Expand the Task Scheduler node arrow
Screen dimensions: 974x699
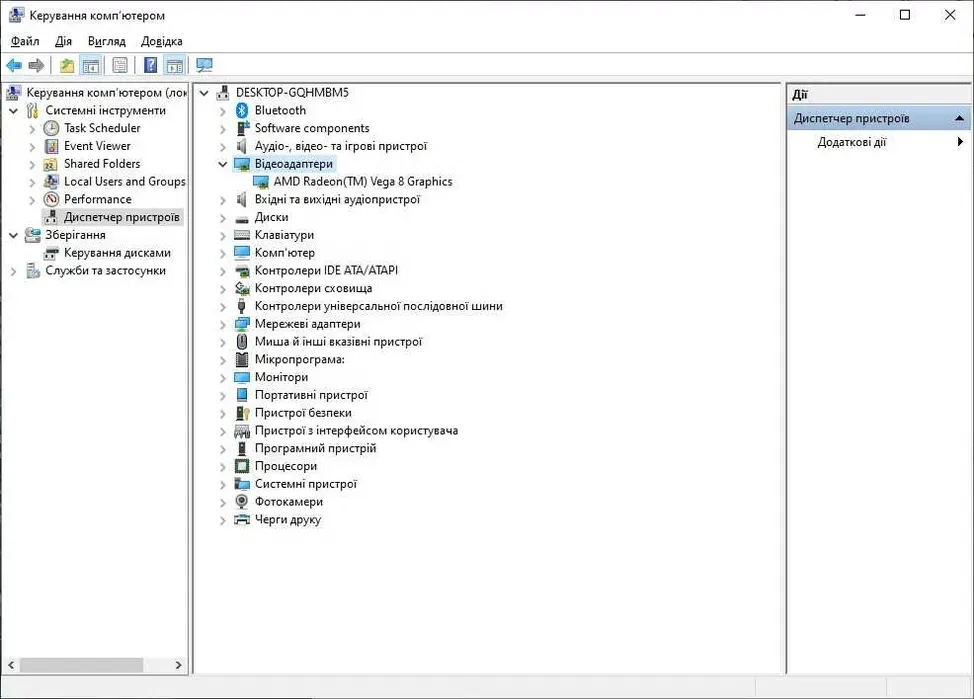(32, 129)
